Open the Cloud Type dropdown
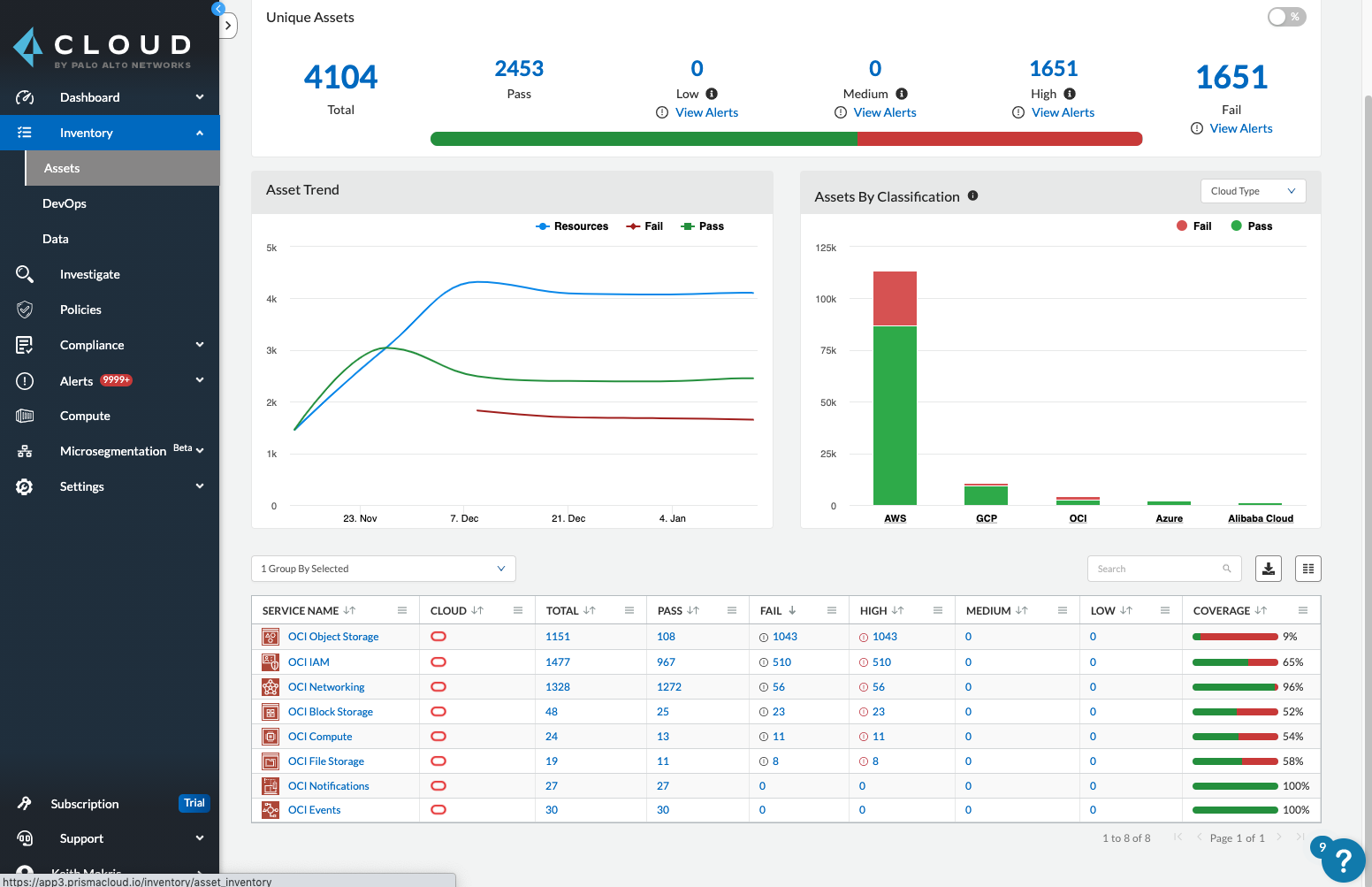 point(1253,191)
